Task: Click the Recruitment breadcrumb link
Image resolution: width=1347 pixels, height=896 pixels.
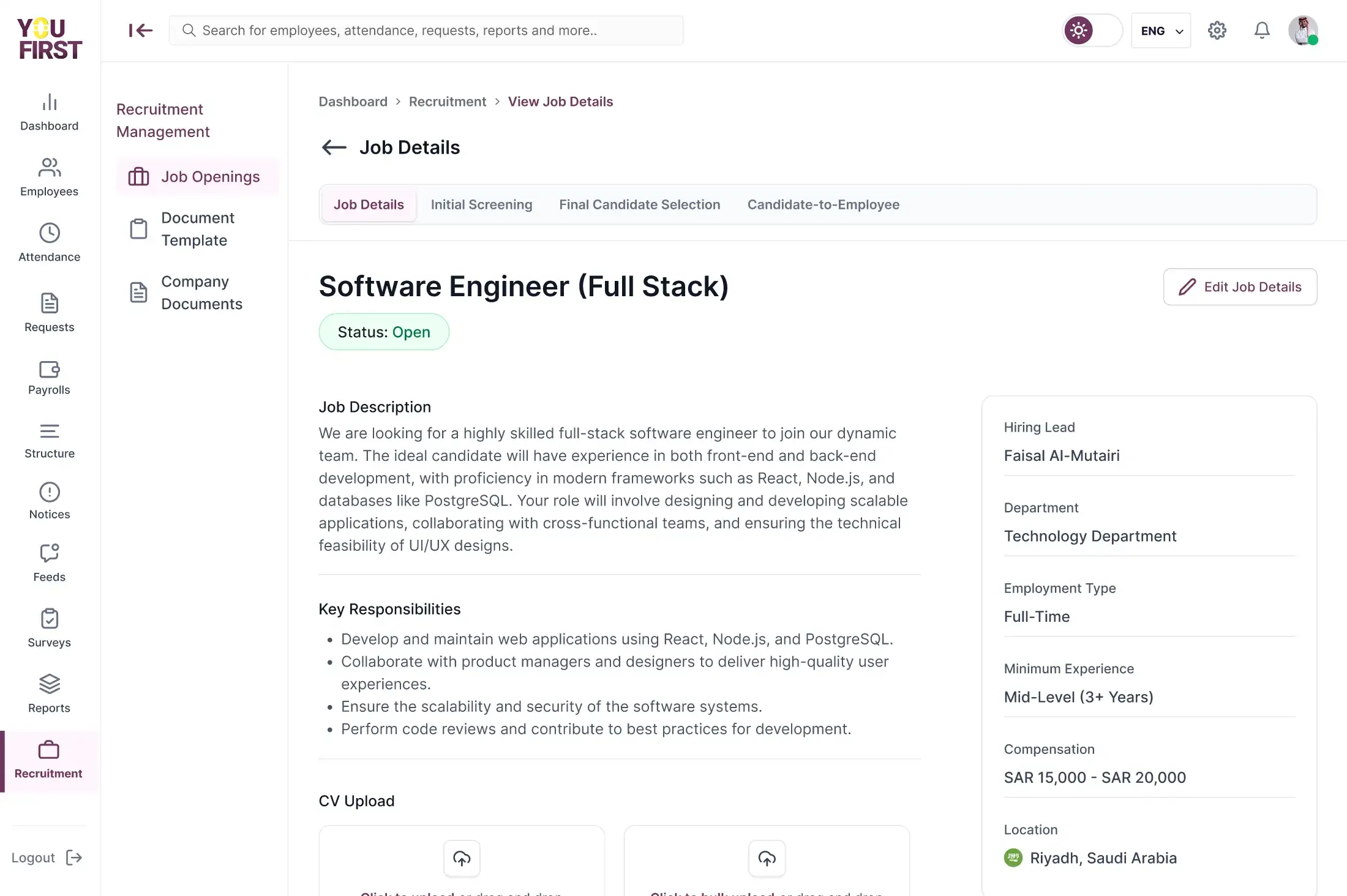Action: click(x=447, y=101)
